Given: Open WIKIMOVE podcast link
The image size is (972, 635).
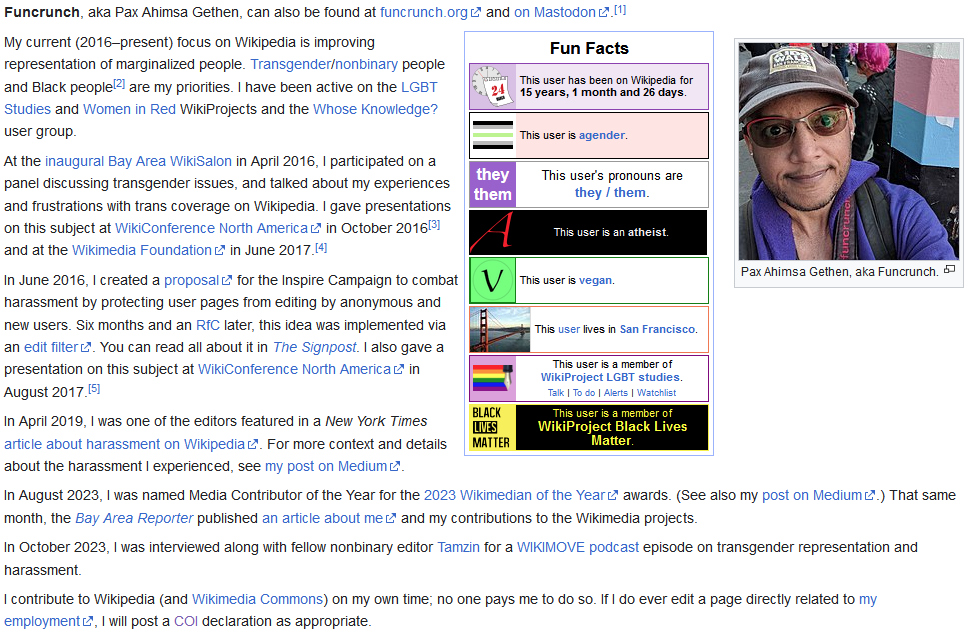Looking at the screenshot, I should tap(578, 548).
